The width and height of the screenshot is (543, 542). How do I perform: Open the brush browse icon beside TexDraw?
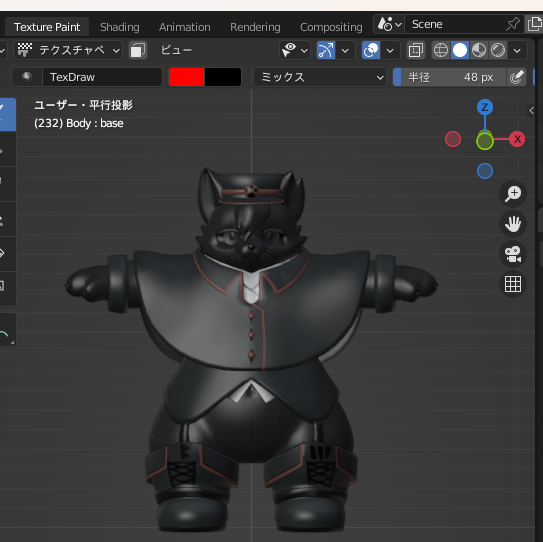pyautogui.click(x=27, y=77)
